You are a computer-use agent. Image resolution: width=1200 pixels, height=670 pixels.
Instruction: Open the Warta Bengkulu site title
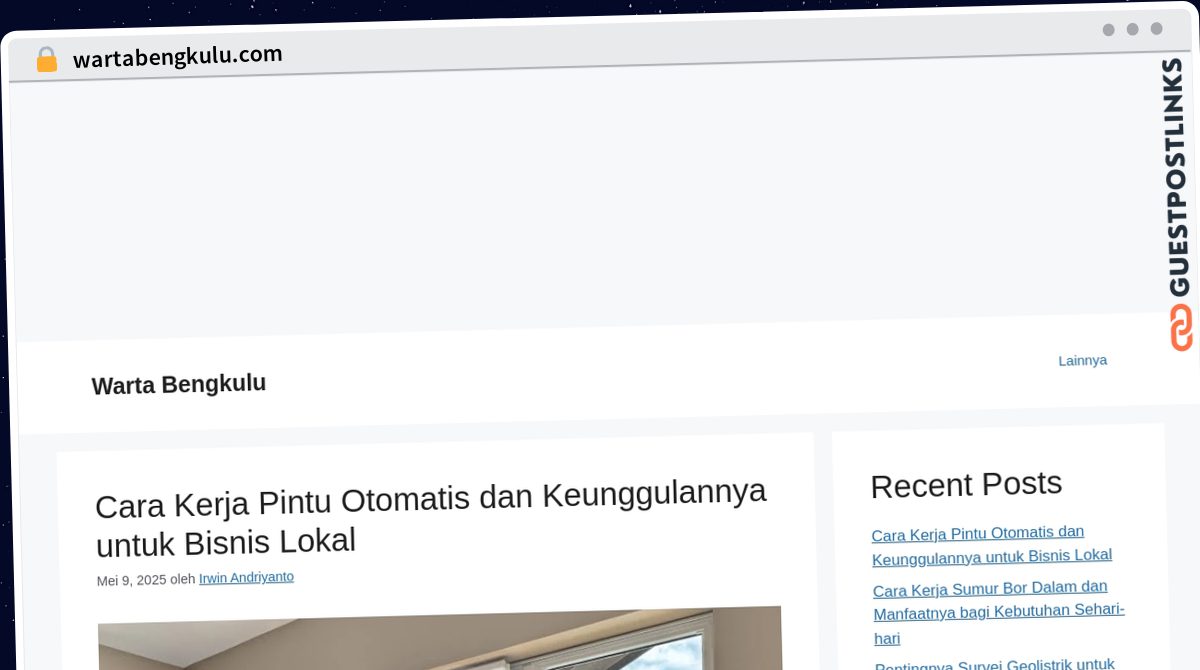pos(179,384)
